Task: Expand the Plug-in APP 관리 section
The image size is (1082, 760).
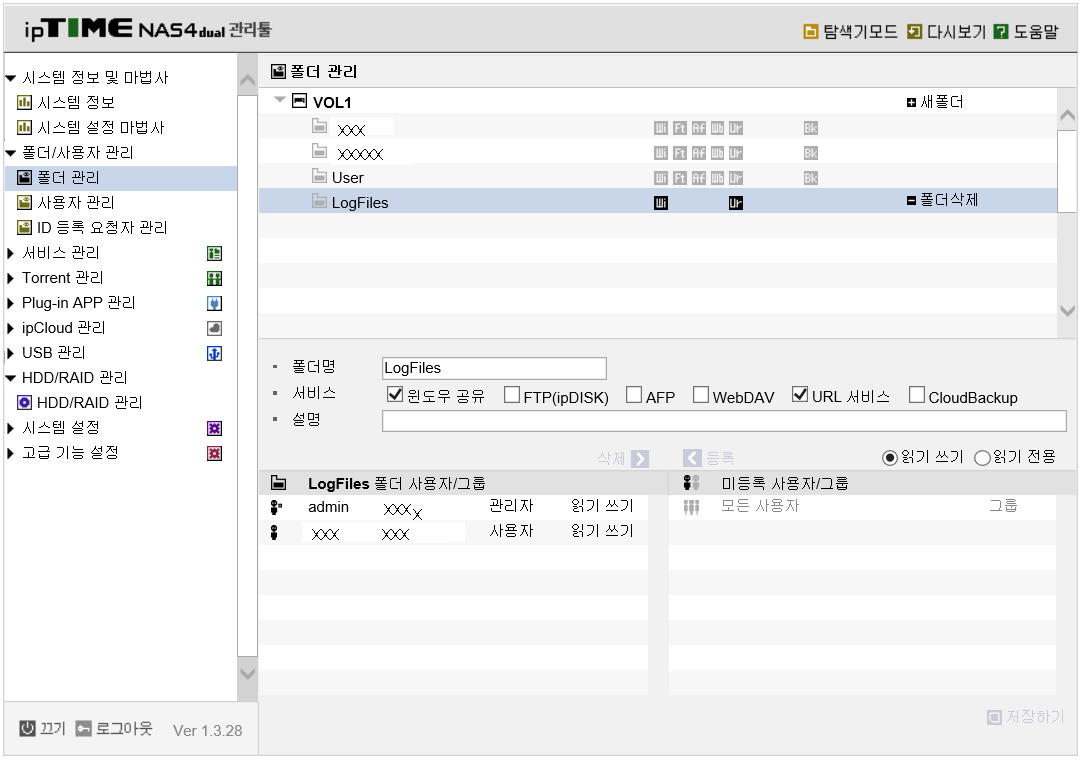Action: pyautogui.click(x=10, y=303)
